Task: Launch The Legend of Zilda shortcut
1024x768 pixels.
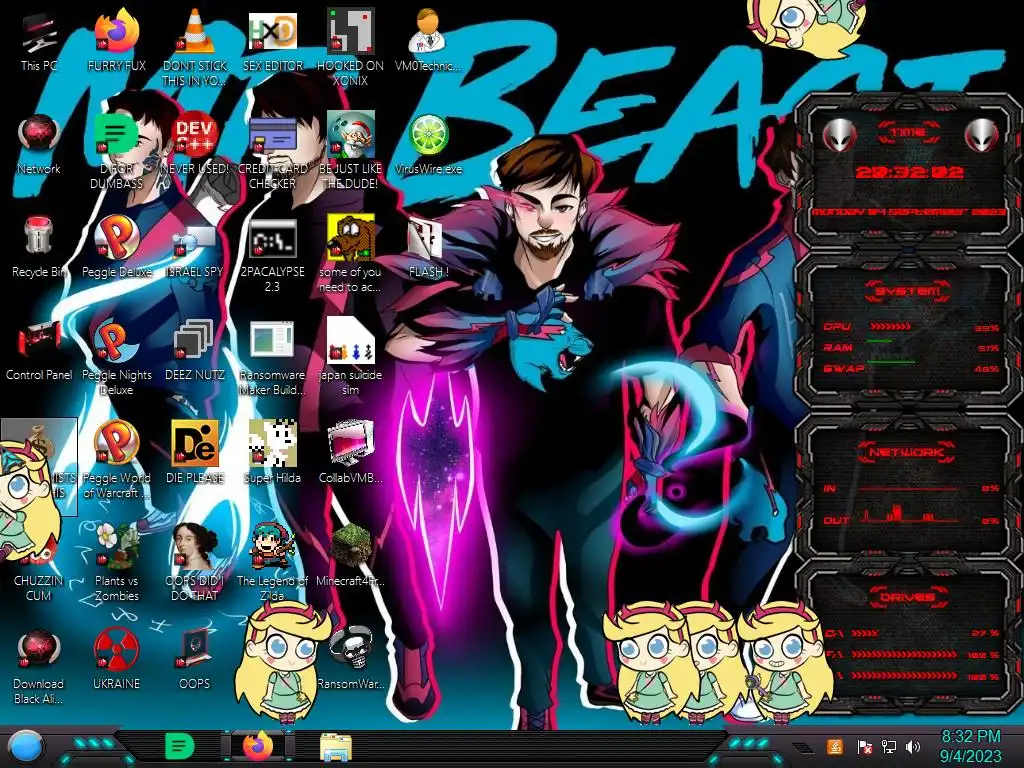Action: [x=272, y=563]
